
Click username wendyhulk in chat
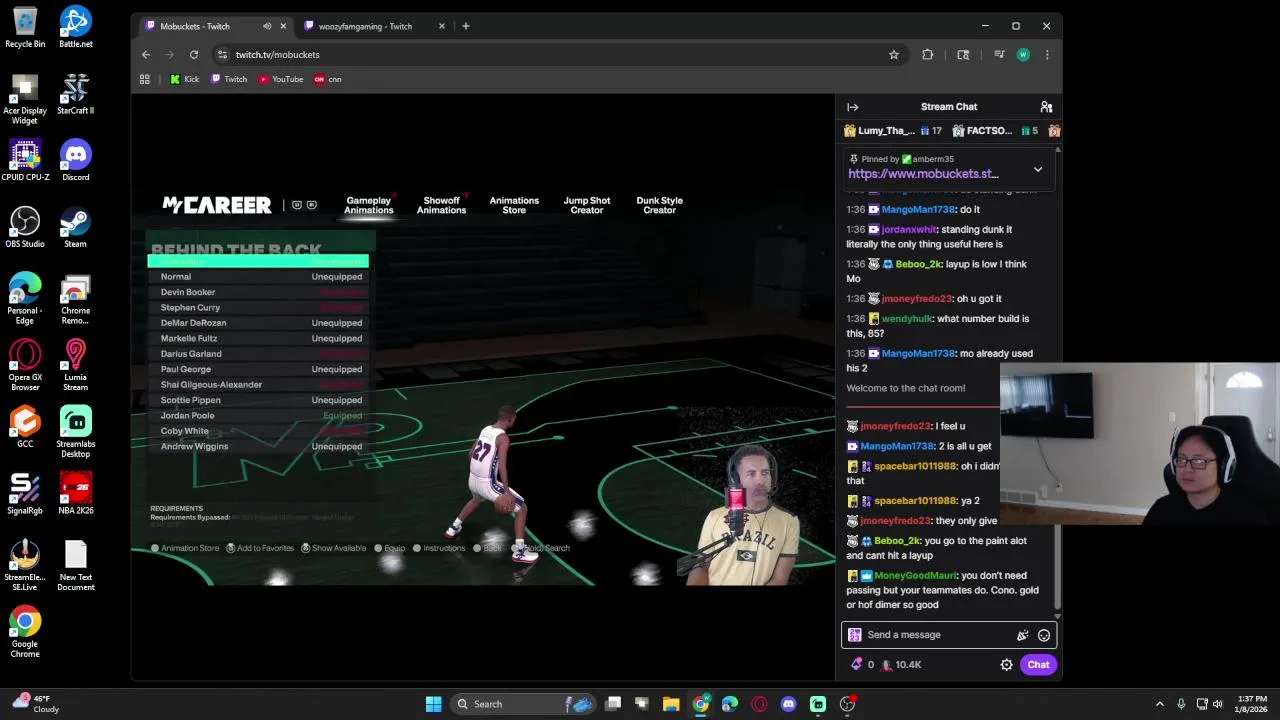[907, 319]
